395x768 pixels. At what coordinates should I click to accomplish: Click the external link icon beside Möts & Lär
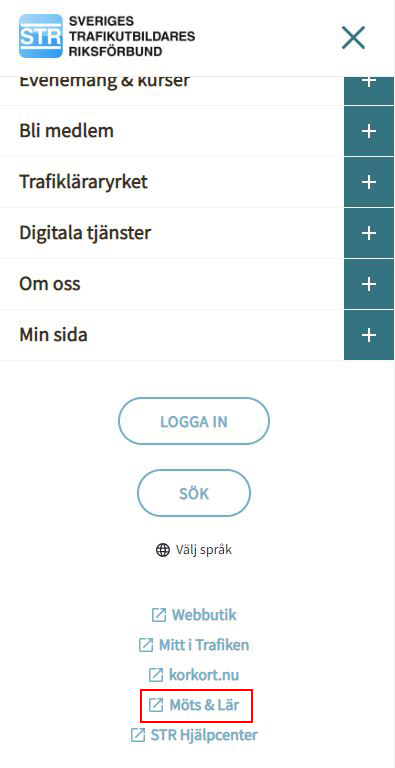pos(156,705)
